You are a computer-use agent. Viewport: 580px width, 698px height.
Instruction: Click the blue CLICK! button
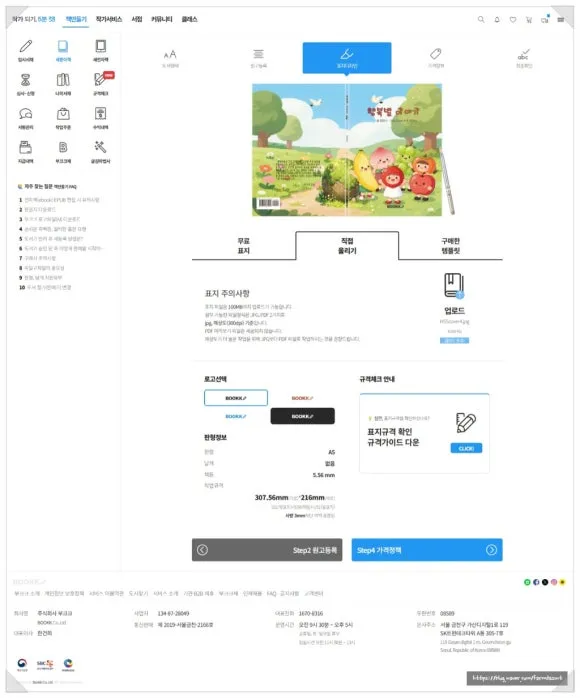pos(466,448)
